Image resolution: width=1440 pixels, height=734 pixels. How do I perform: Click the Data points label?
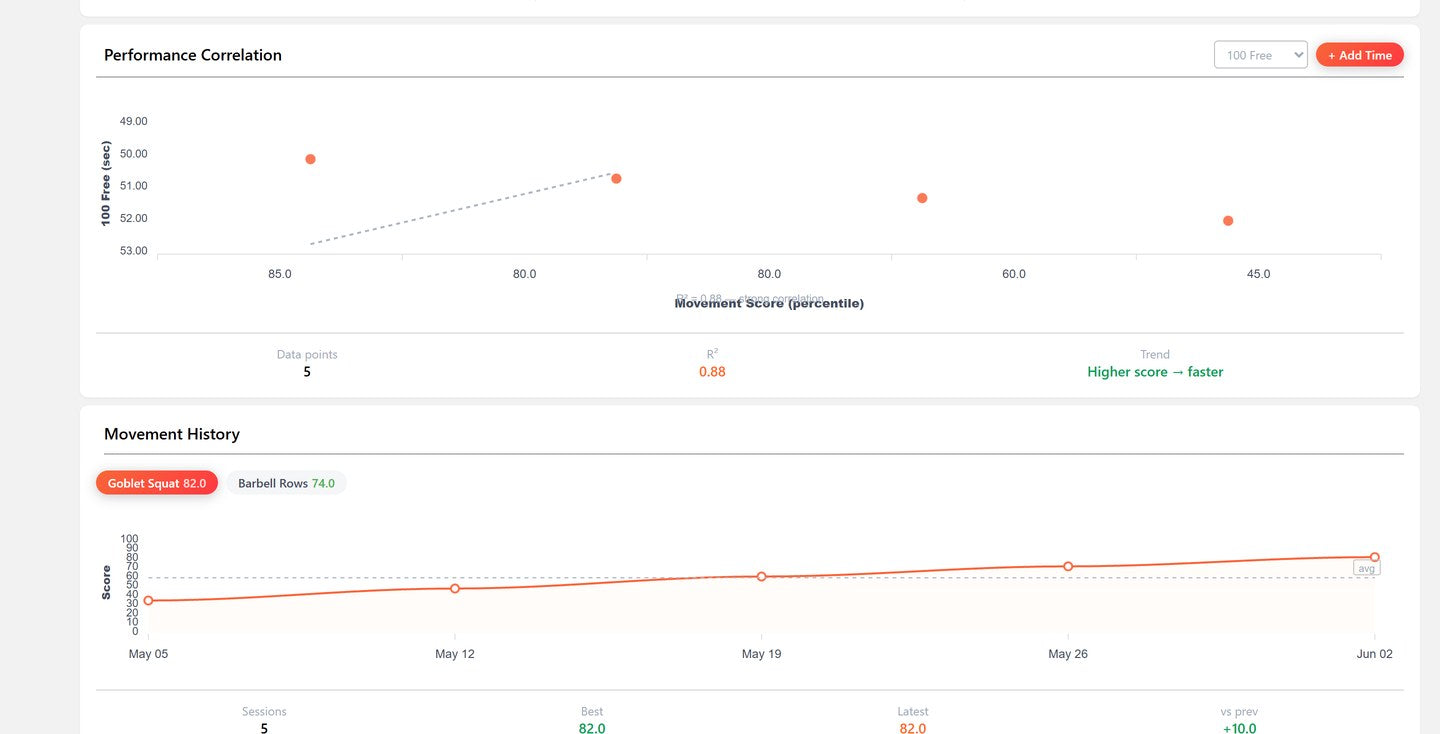pos(307,354)
